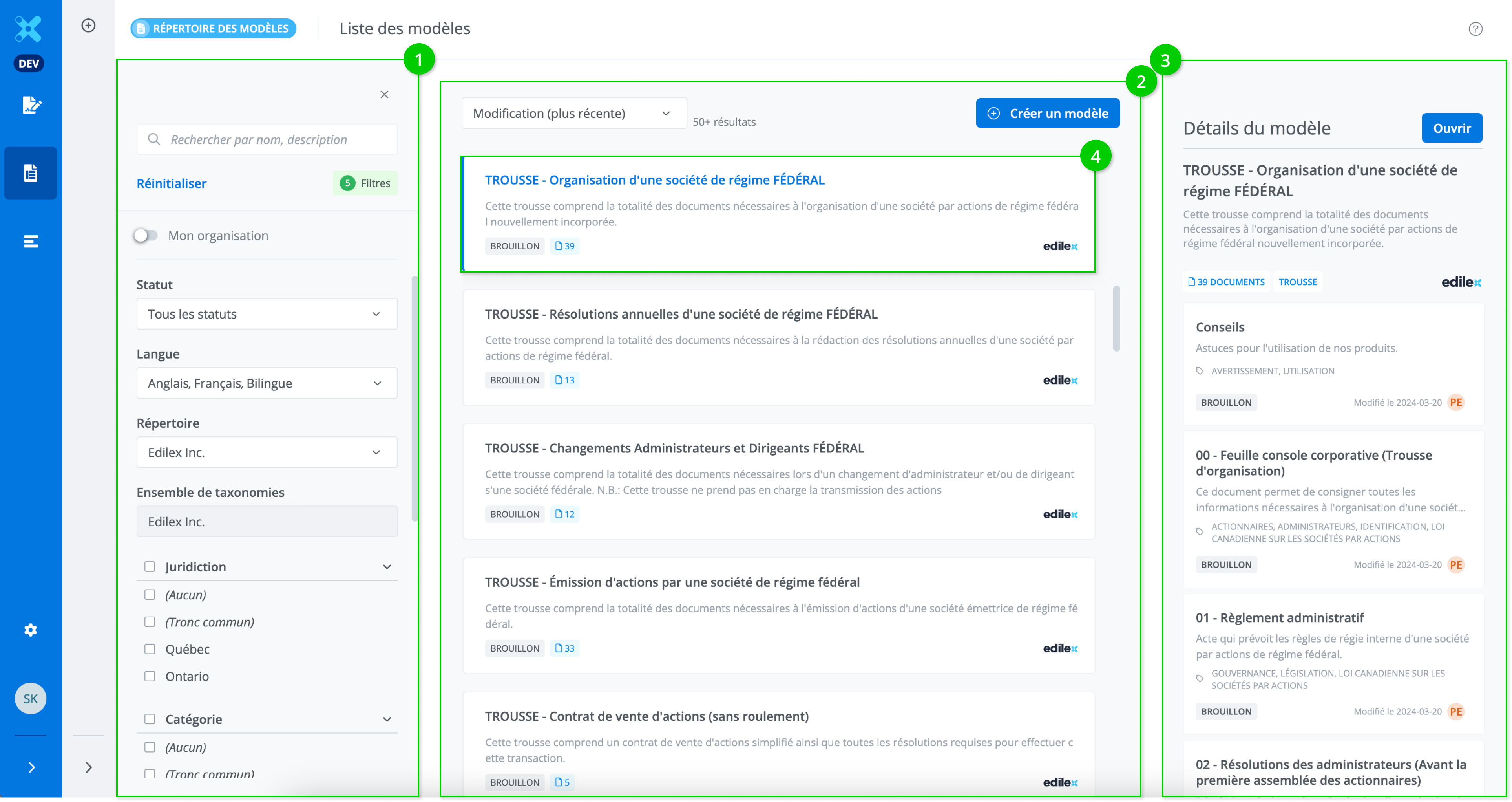Check the Québec jurisdiction checkbox

click(150, 649)
